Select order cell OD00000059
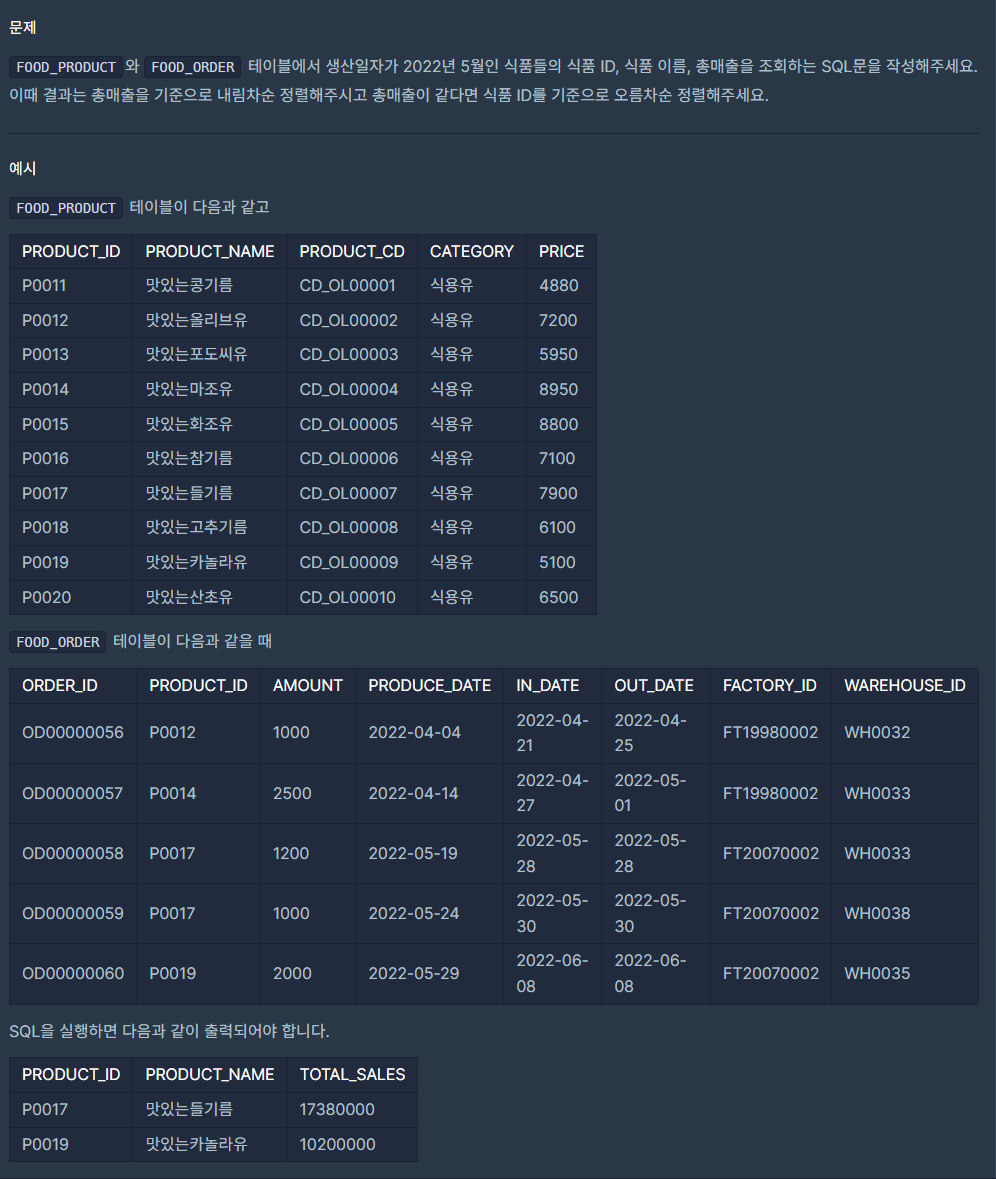Viewport: 996px width, 1179px height. point(73,914)
